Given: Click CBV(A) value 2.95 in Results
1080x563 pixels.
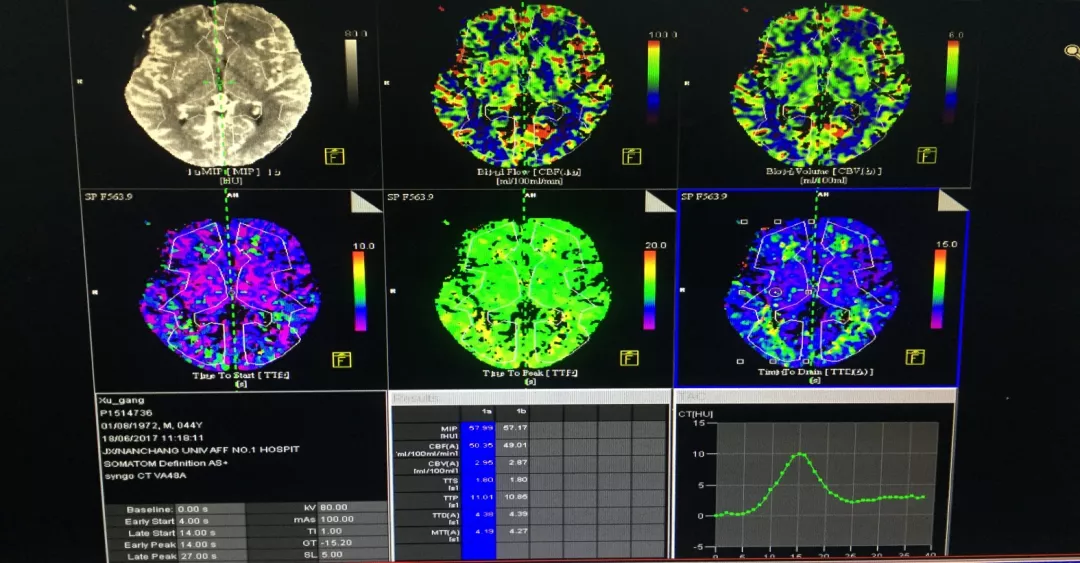Looking at the screenshot, I should click(483, 462).
